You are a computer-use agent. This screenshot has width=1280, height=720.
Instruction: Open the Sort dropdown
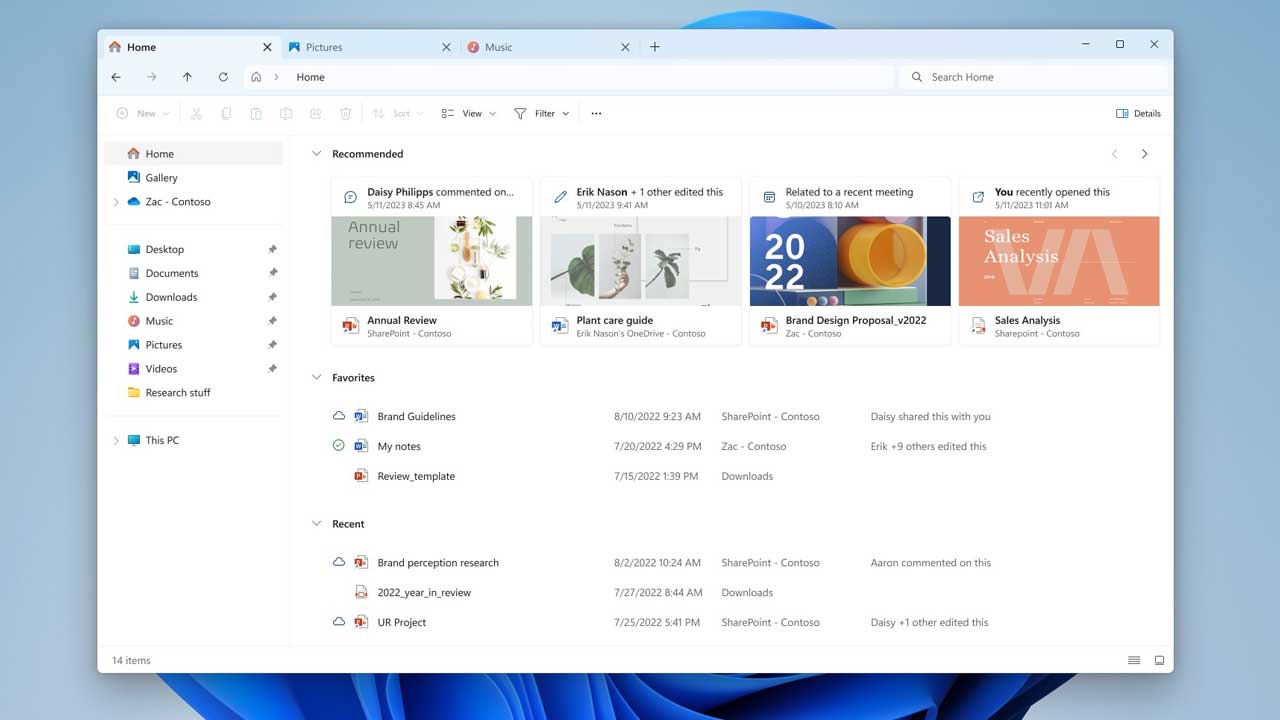click(x=397, y=113)
